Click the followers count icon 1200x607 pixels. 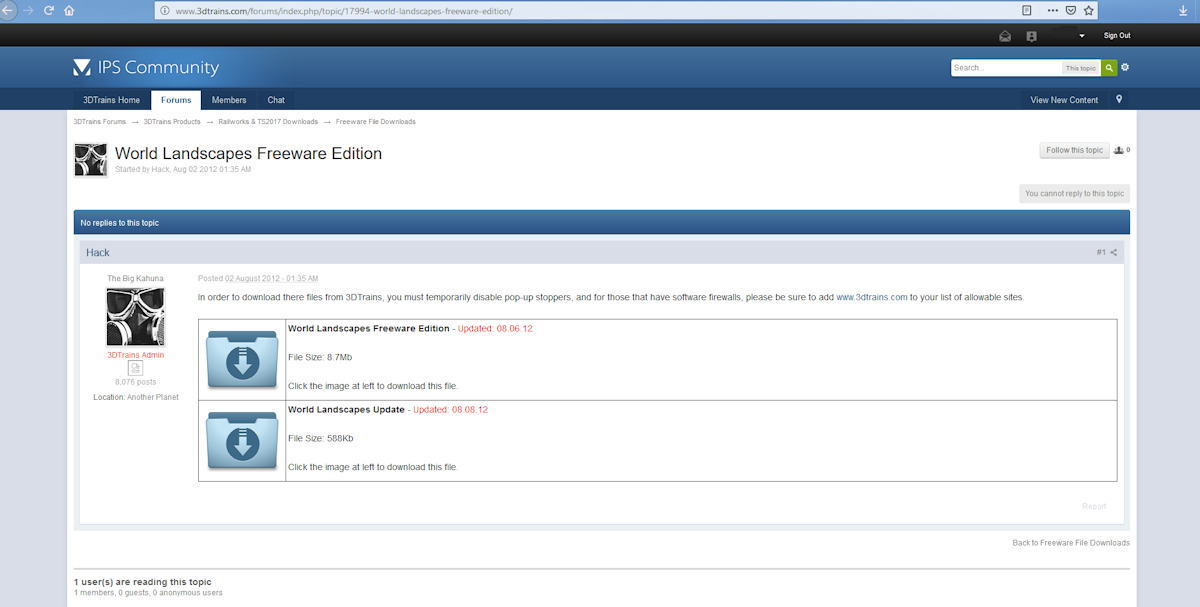1121,150
